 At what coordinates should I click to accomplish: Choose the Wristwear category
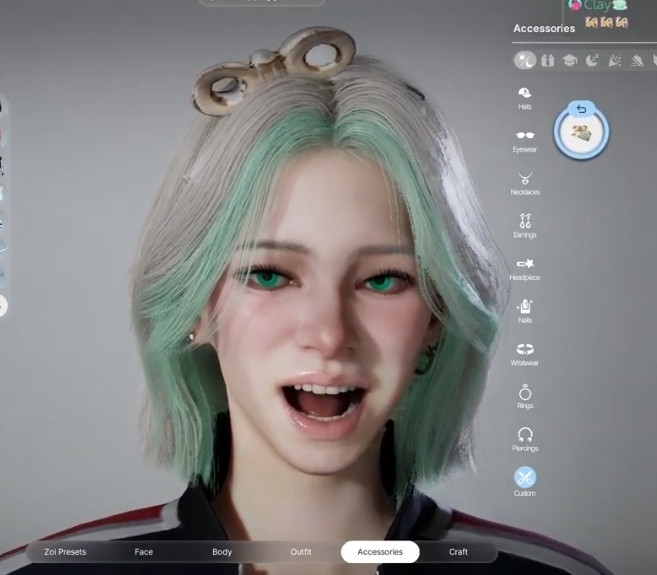coord(525,352)
